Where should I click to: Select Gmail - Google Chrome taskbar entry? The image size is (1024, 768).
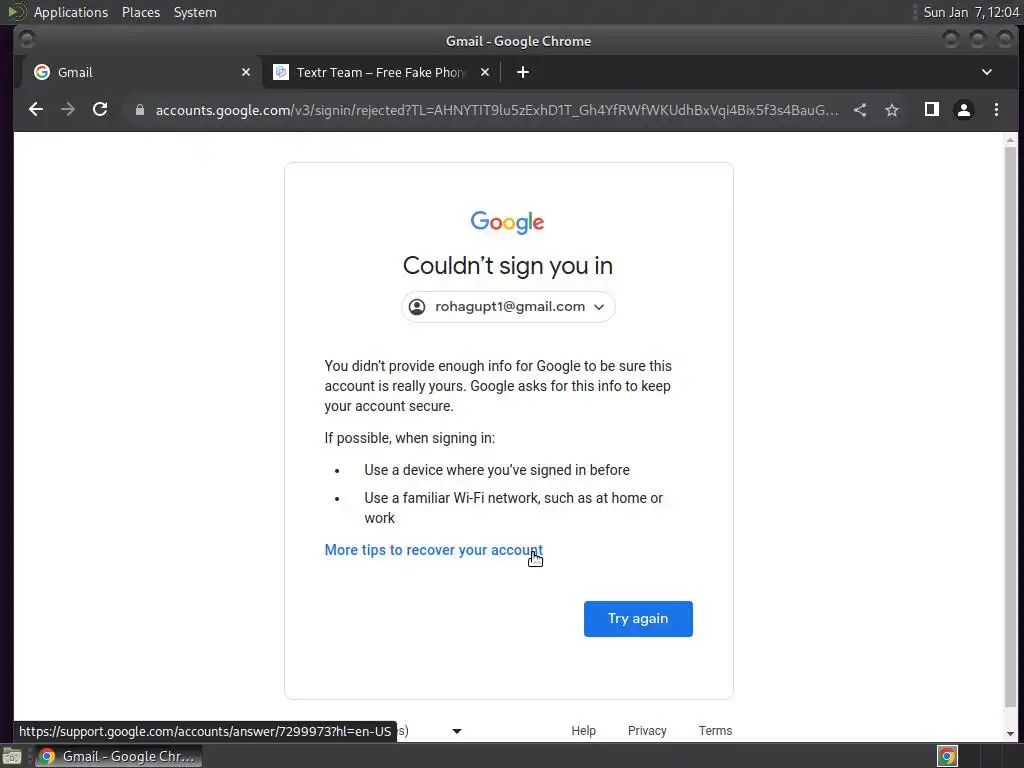point(118,756)
